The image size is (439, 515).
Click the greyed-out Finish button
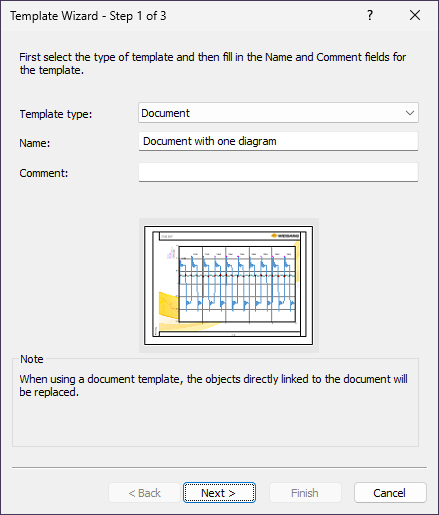(x=305, y=492)
